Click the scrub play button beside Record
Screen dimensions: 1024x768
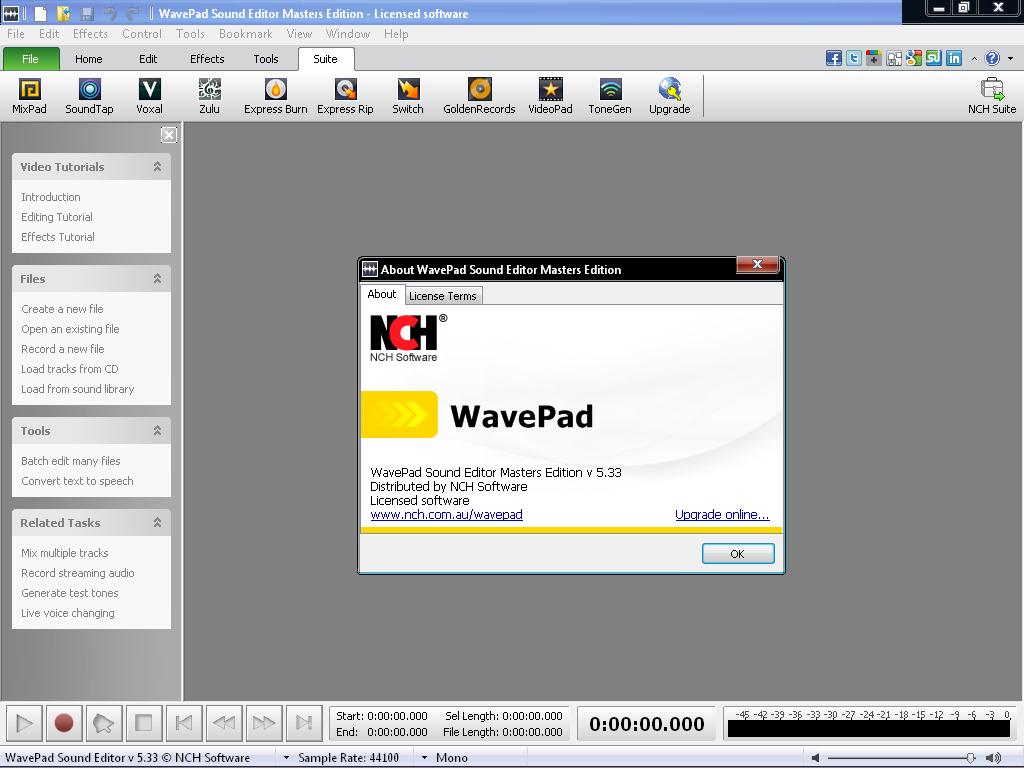click(x=104, y=723)
